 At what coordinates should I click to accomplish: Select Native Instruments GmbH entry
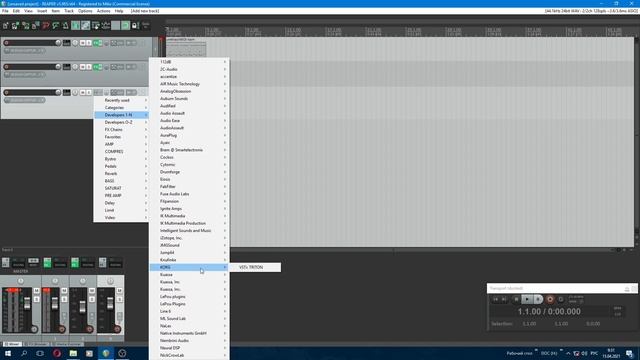click(189, 333)
